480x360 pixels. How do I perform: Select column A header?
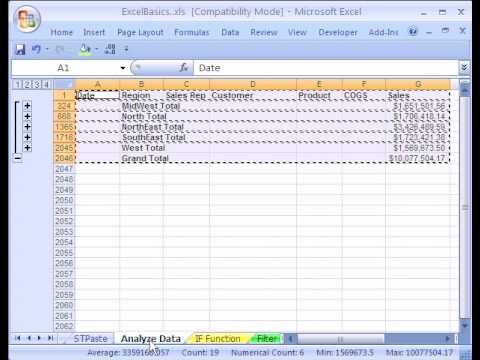[x=97, y=84]
